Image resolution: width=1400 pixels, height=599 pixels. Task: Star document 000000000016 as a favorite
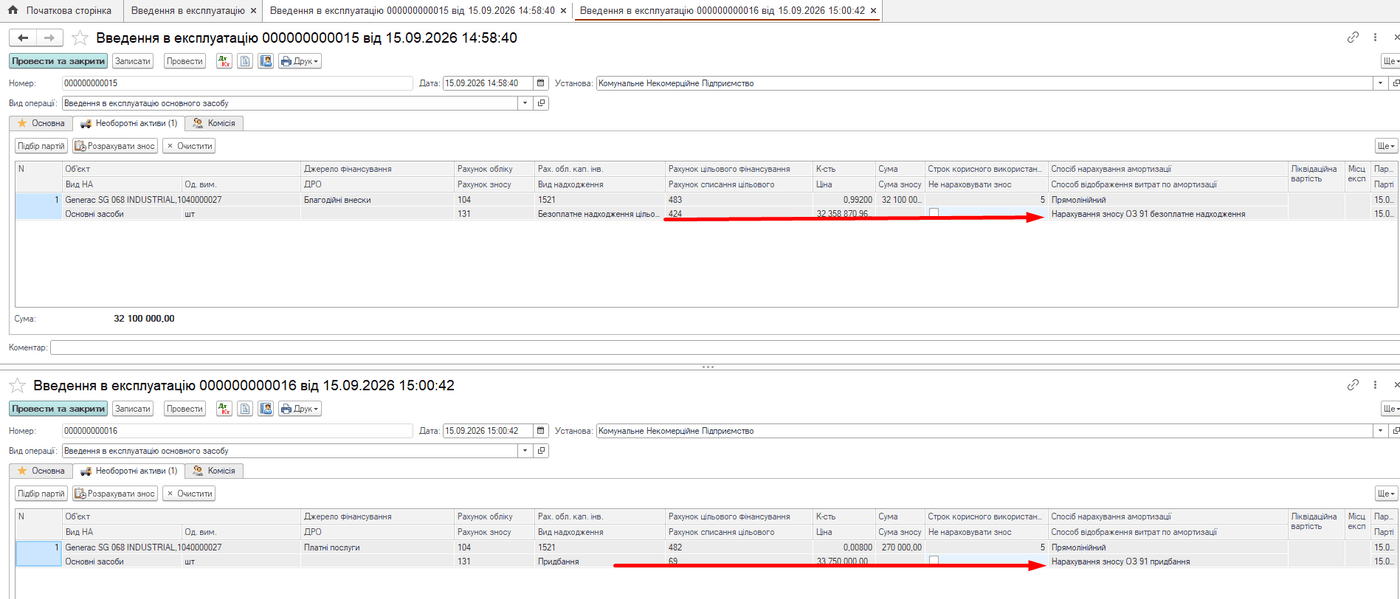(18, 385)
